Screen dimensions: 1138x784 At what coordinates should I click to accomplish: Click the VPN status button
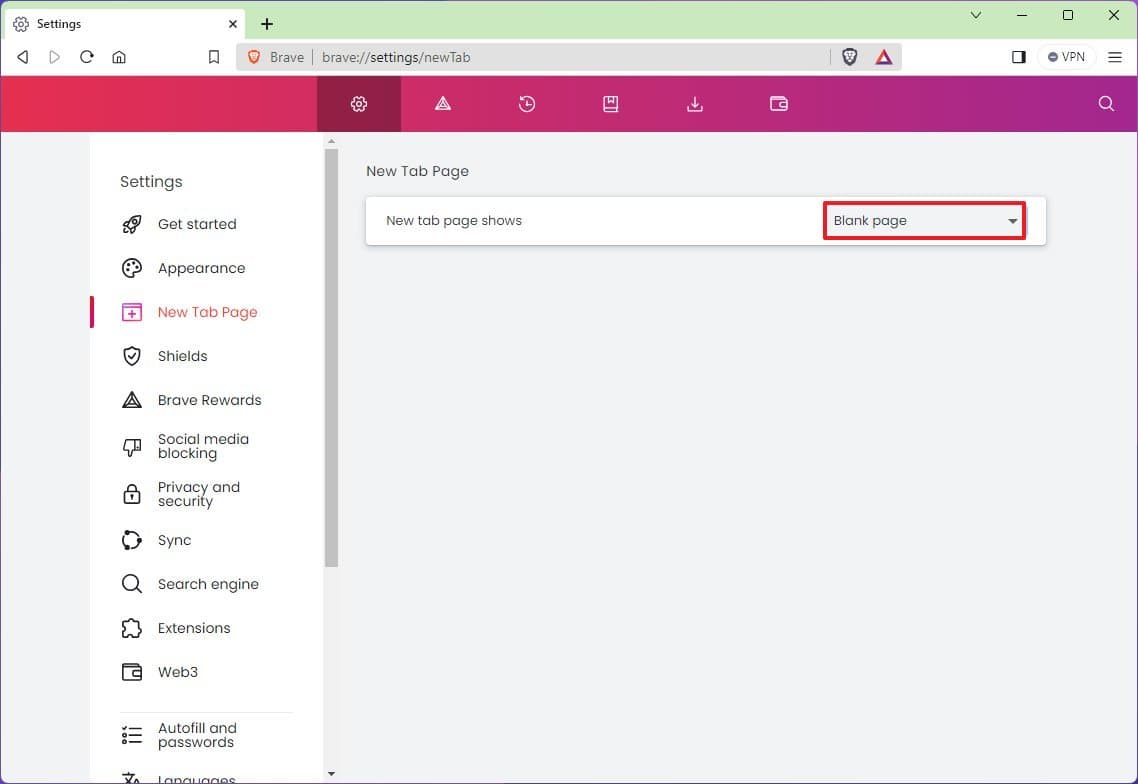1066,57
